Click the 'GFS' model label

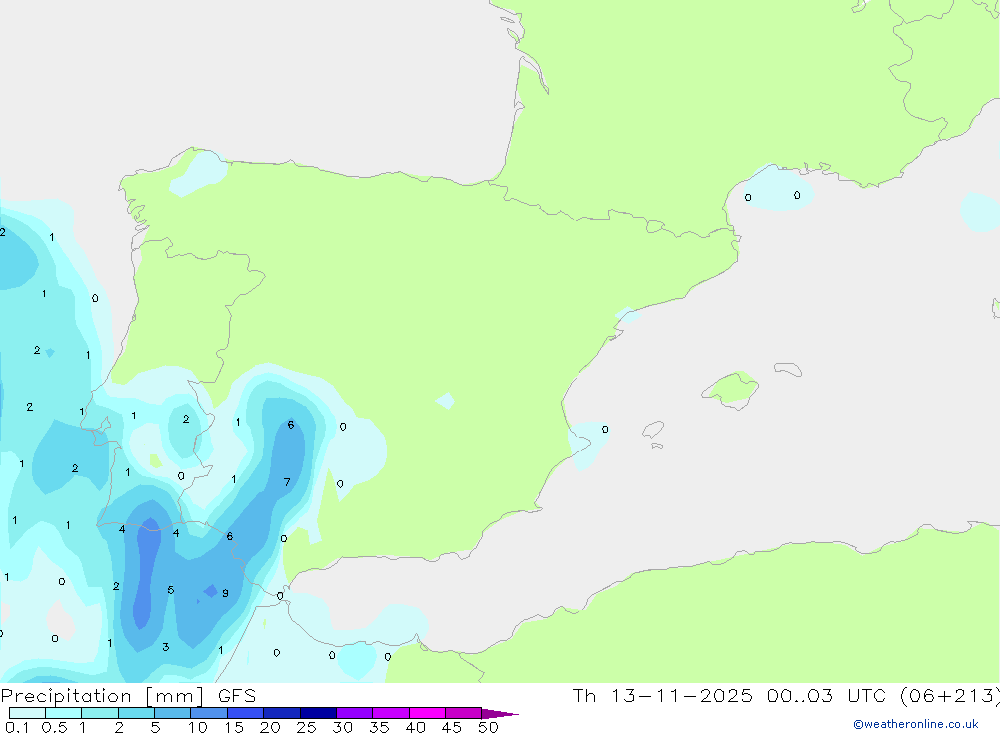pyautogui.click(x=237, y=695)
